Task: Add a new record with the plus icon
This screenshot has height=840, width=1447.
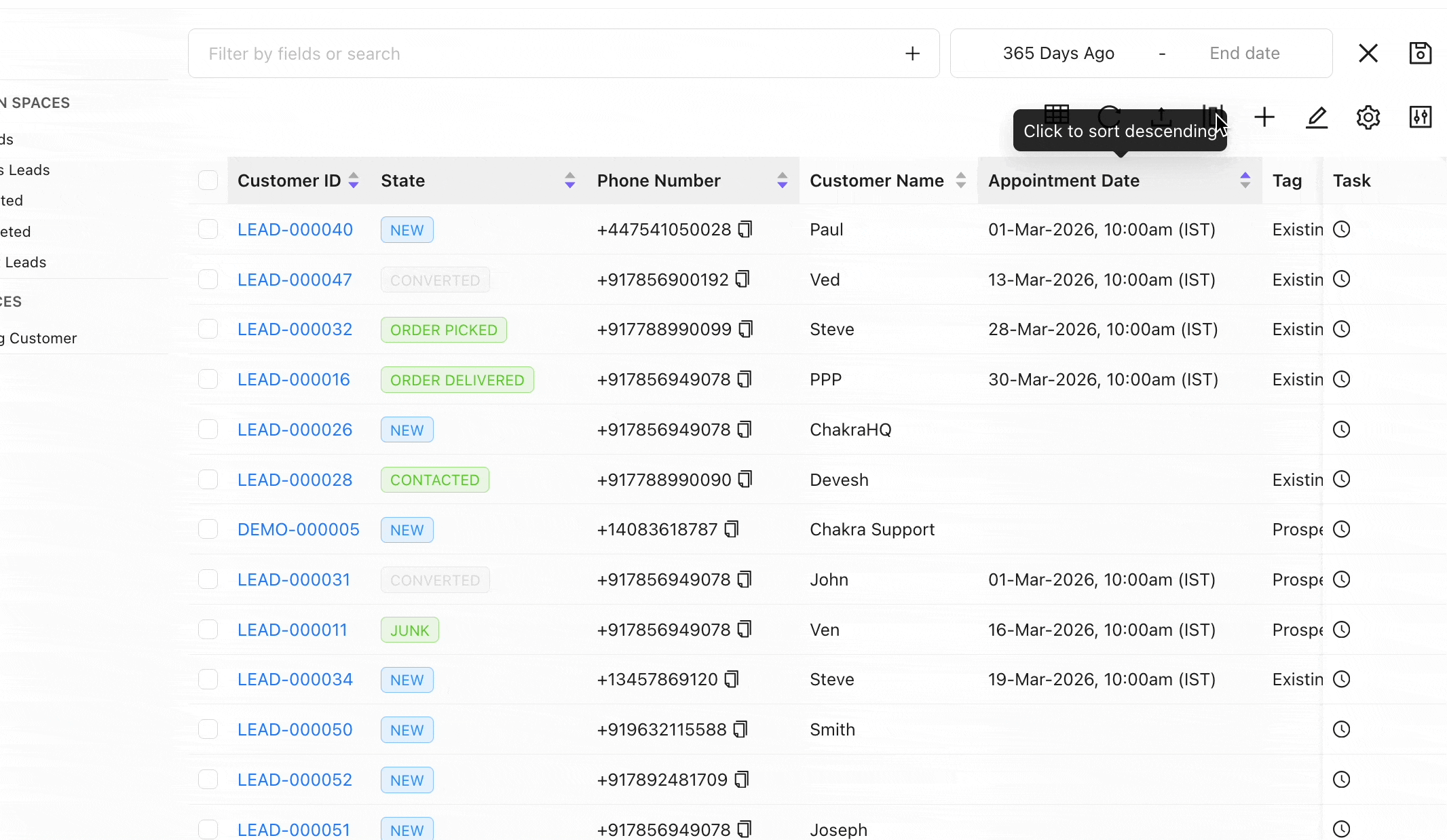Action: point(1265,117)
